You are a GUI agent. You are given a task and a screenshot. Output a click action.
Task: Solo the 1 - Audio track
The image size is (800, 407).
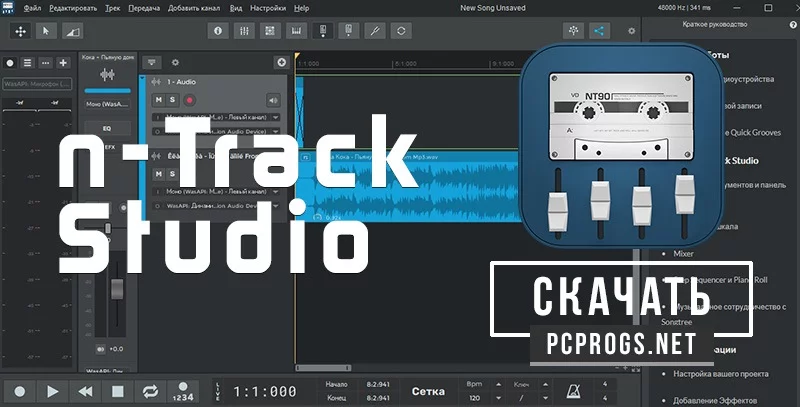point(172,100)
